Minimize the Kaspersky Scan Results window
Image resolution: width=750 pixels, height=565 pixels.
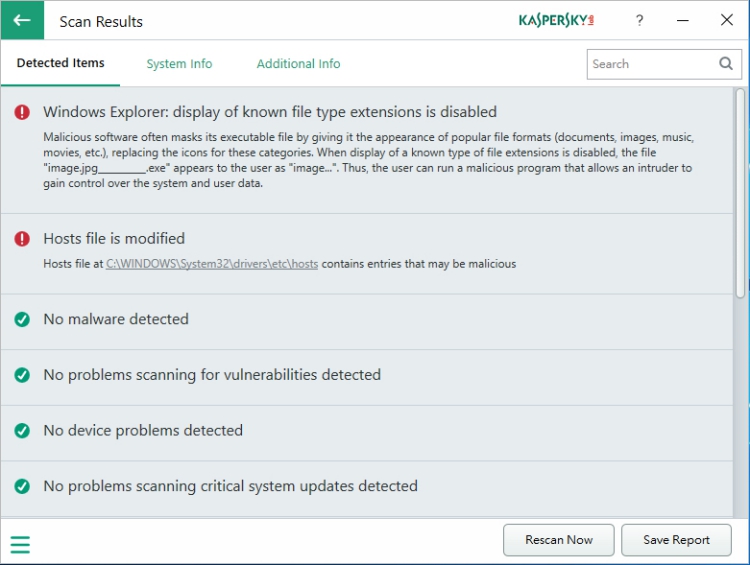[x=683, y=20]
